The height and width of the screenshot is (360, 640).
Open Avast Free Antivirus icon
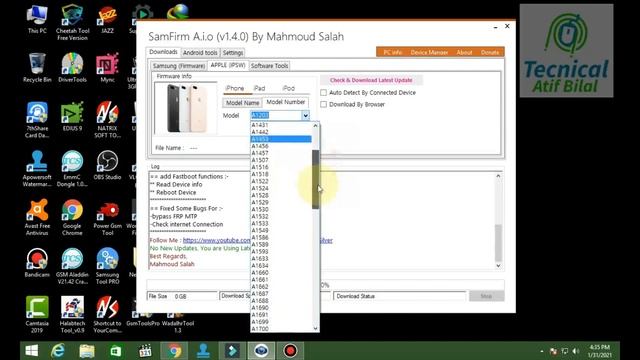pyautogui.click(x=37, y=217)
